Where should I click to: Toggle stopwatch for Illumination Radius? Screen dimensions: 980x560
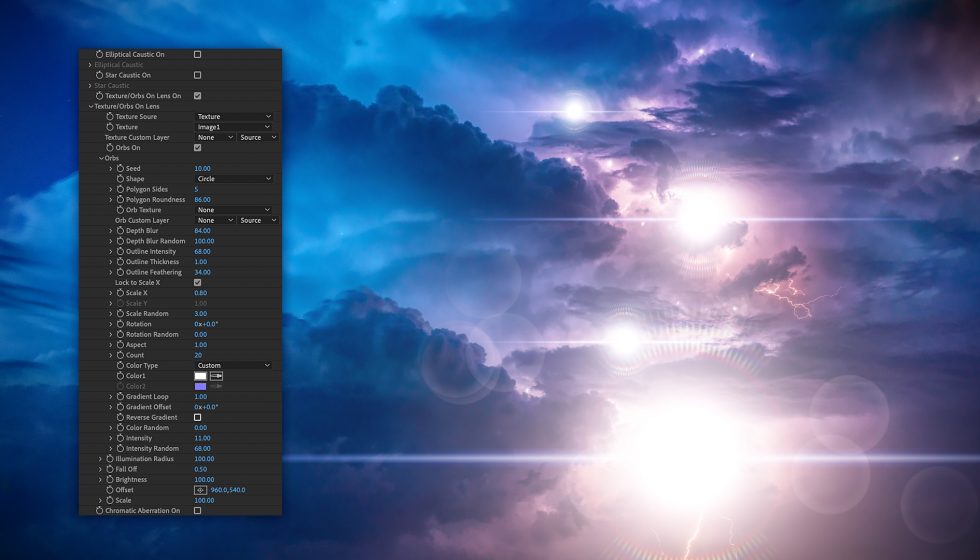[110, 459]
